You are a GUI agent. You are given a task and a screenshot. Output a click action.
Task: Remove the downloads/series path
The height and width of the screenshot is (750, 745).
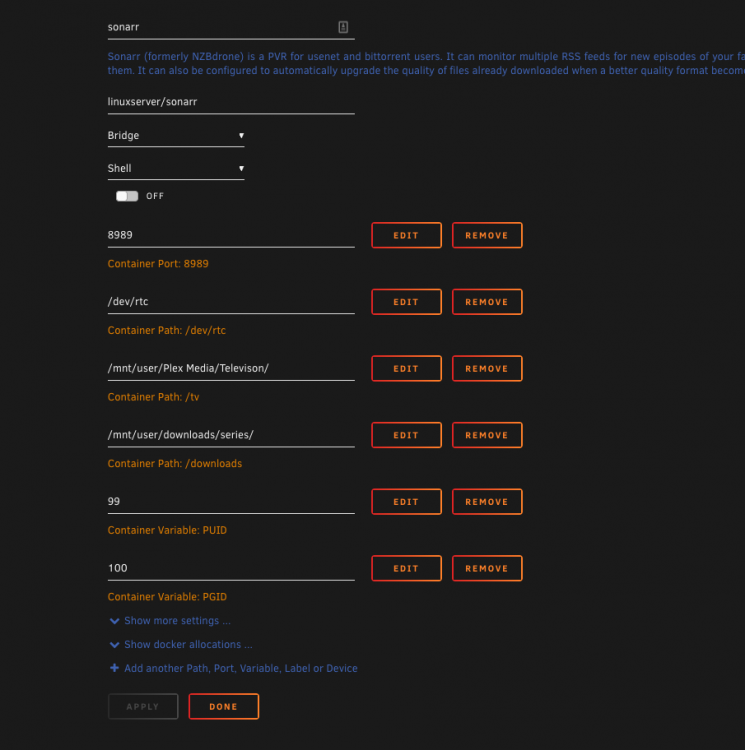(487, 435)
